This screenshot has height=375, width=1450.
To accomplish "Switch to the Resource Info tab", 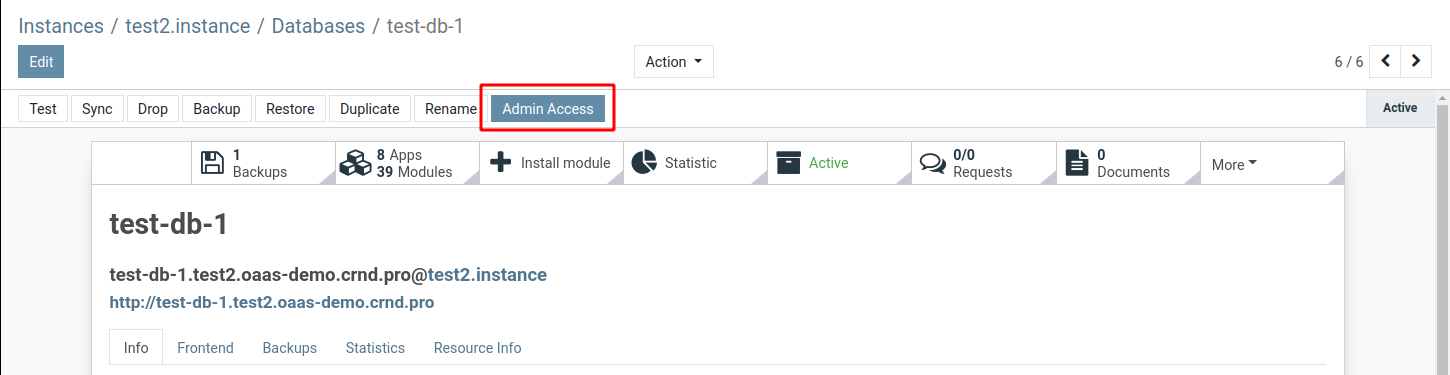I will (477, 348).
